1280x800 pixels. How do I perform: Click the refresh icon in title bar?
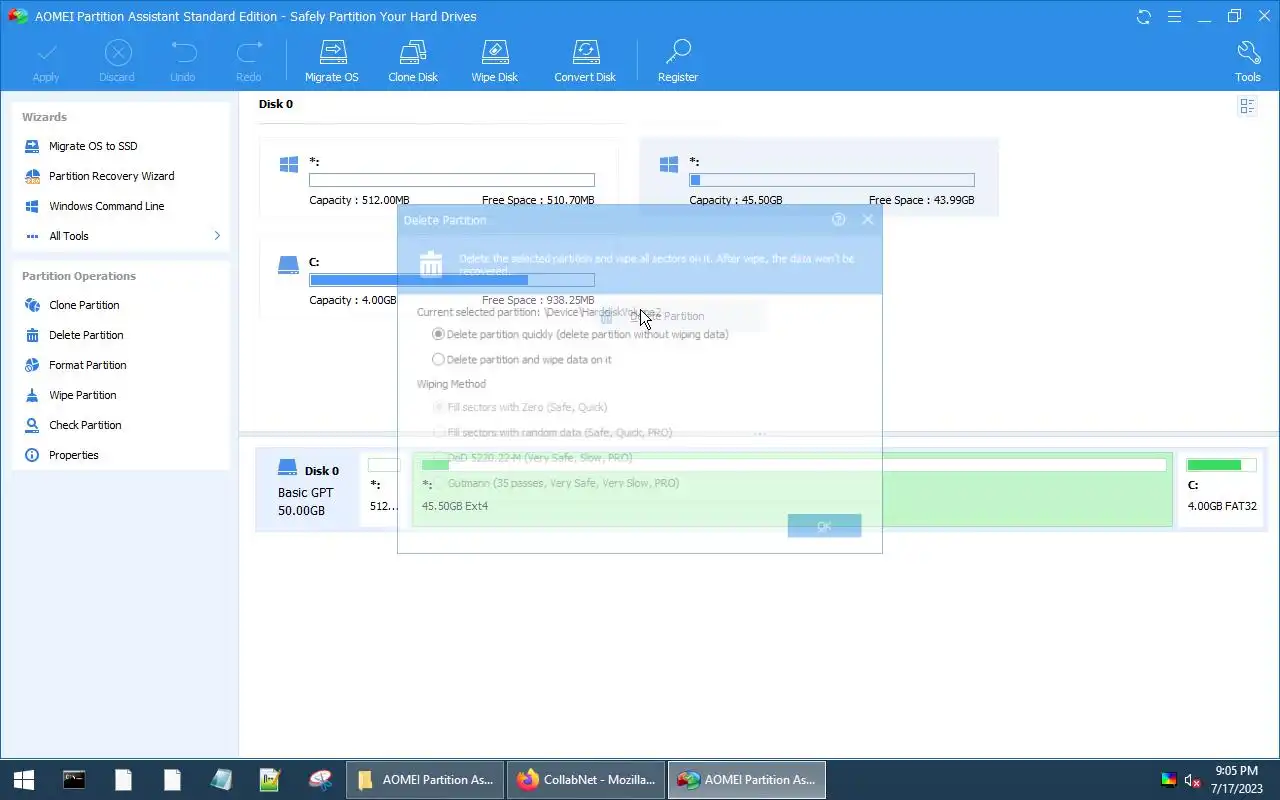[x=1144, y=17]
